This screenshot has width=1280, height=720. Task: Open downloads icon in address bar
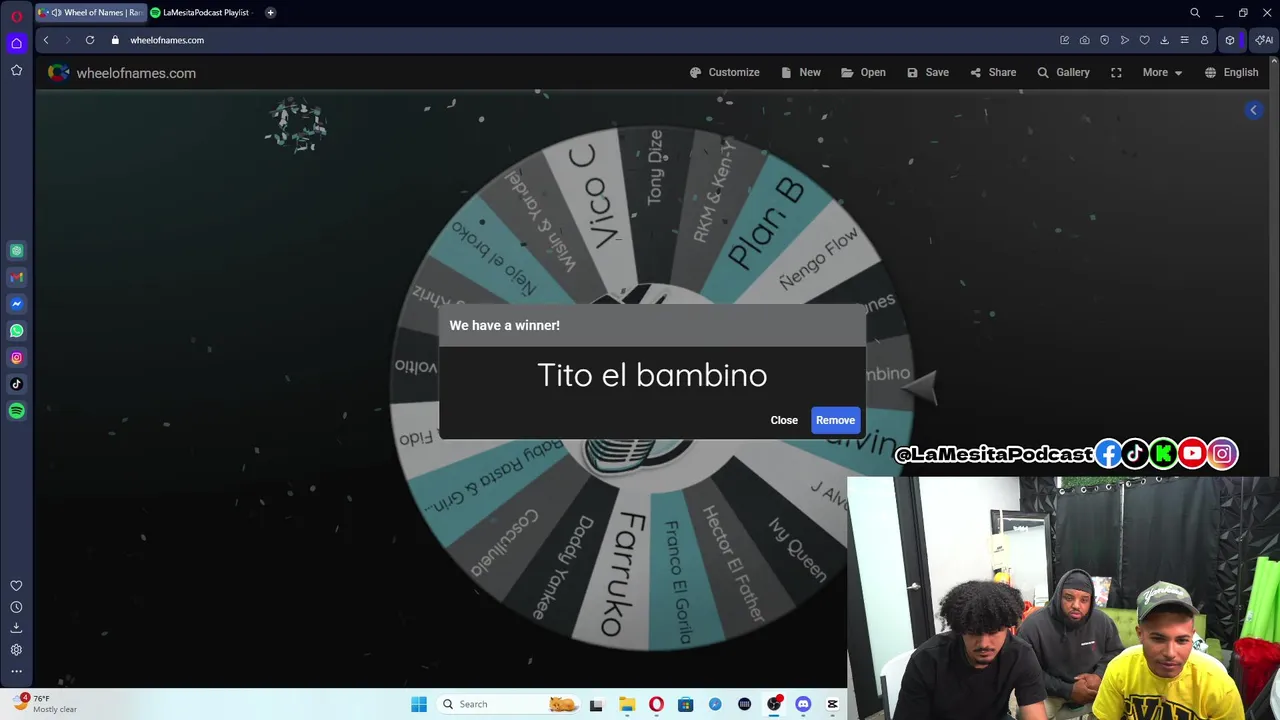pyautogui.click(x=1165, y=40)
